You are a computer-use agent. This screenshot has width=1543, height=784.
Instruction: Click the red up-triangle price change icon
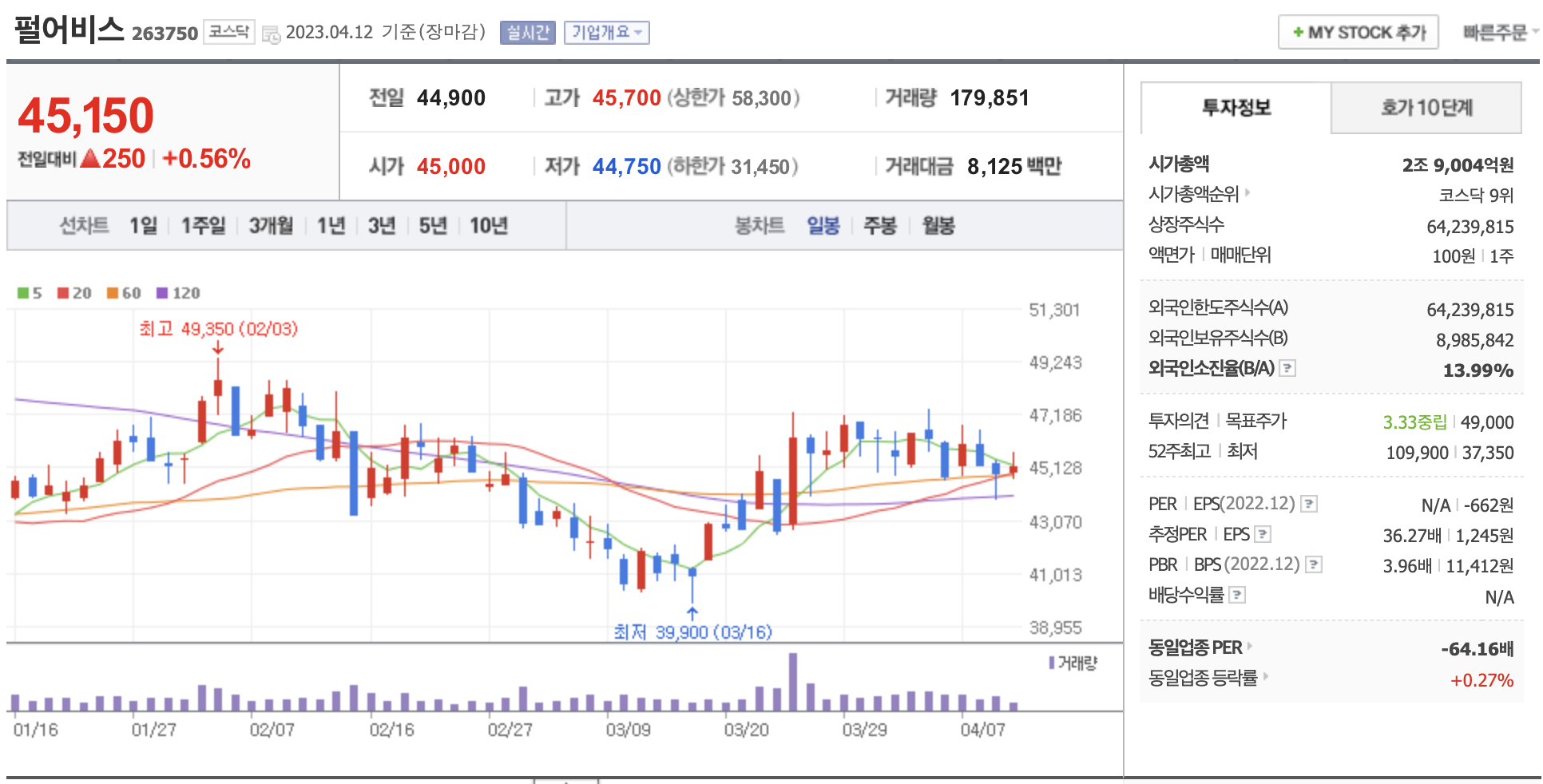click(90, 159)
